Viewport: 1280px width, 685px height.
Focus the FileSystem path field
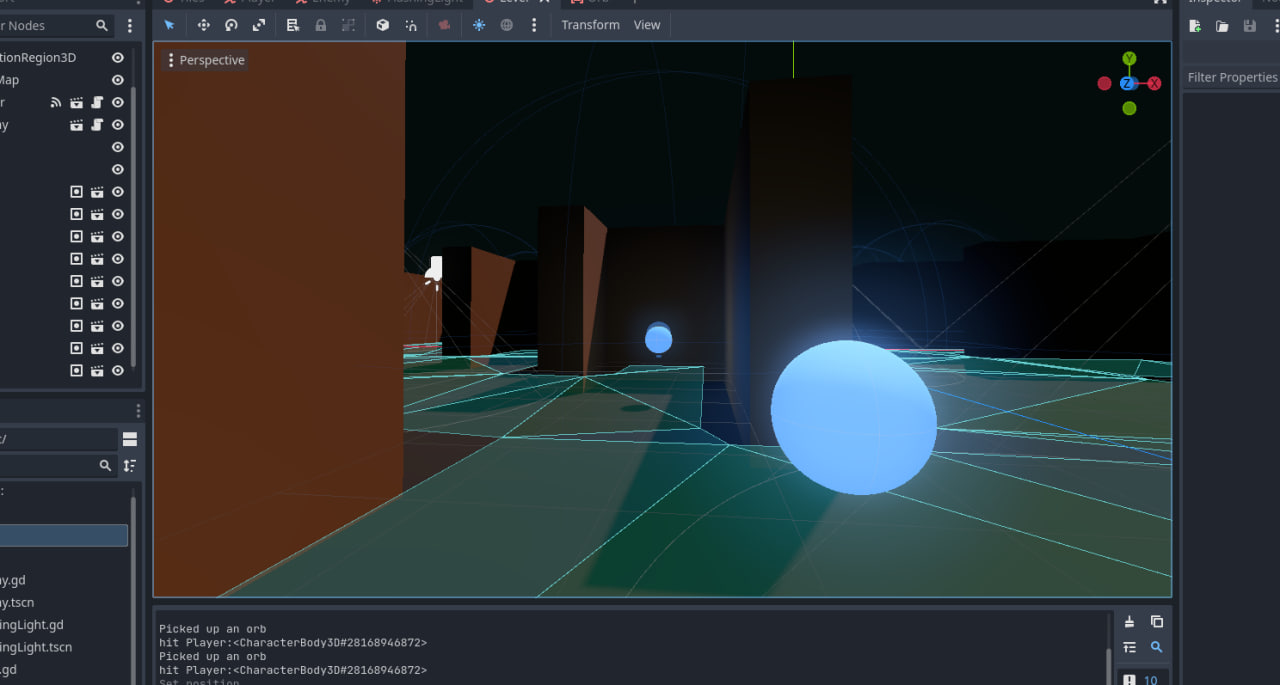[58, 439]
